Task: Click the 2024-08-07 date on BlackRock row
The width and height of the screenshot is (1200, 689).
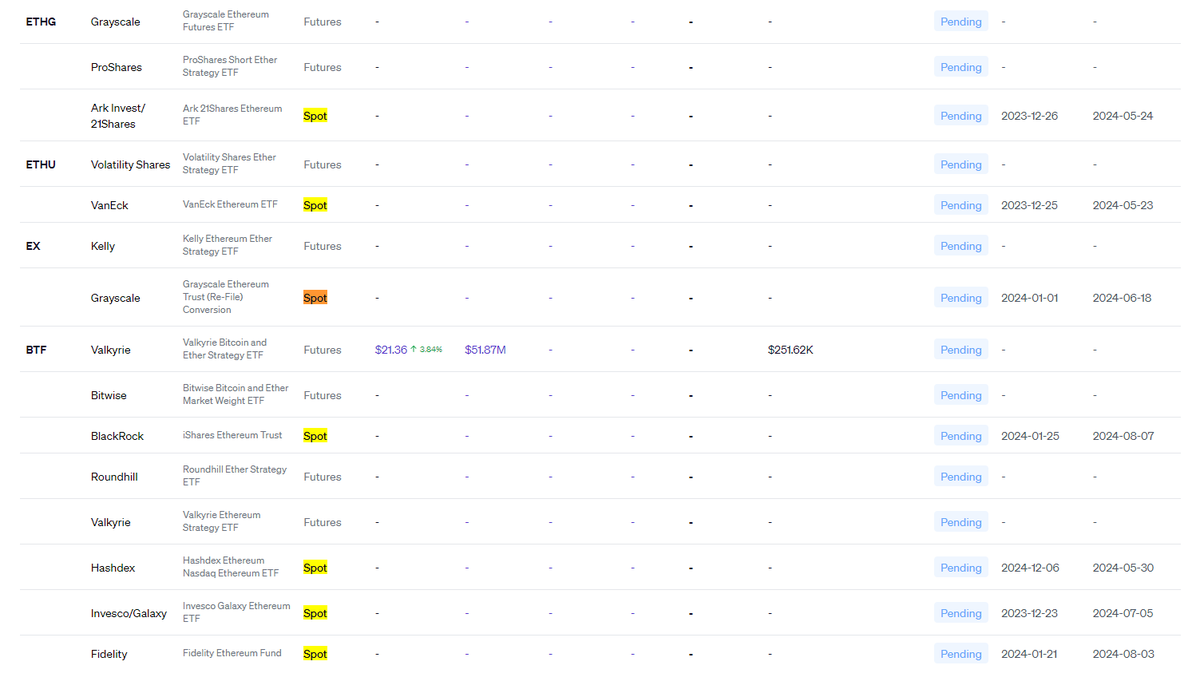Action: [x=1122, y=435]
